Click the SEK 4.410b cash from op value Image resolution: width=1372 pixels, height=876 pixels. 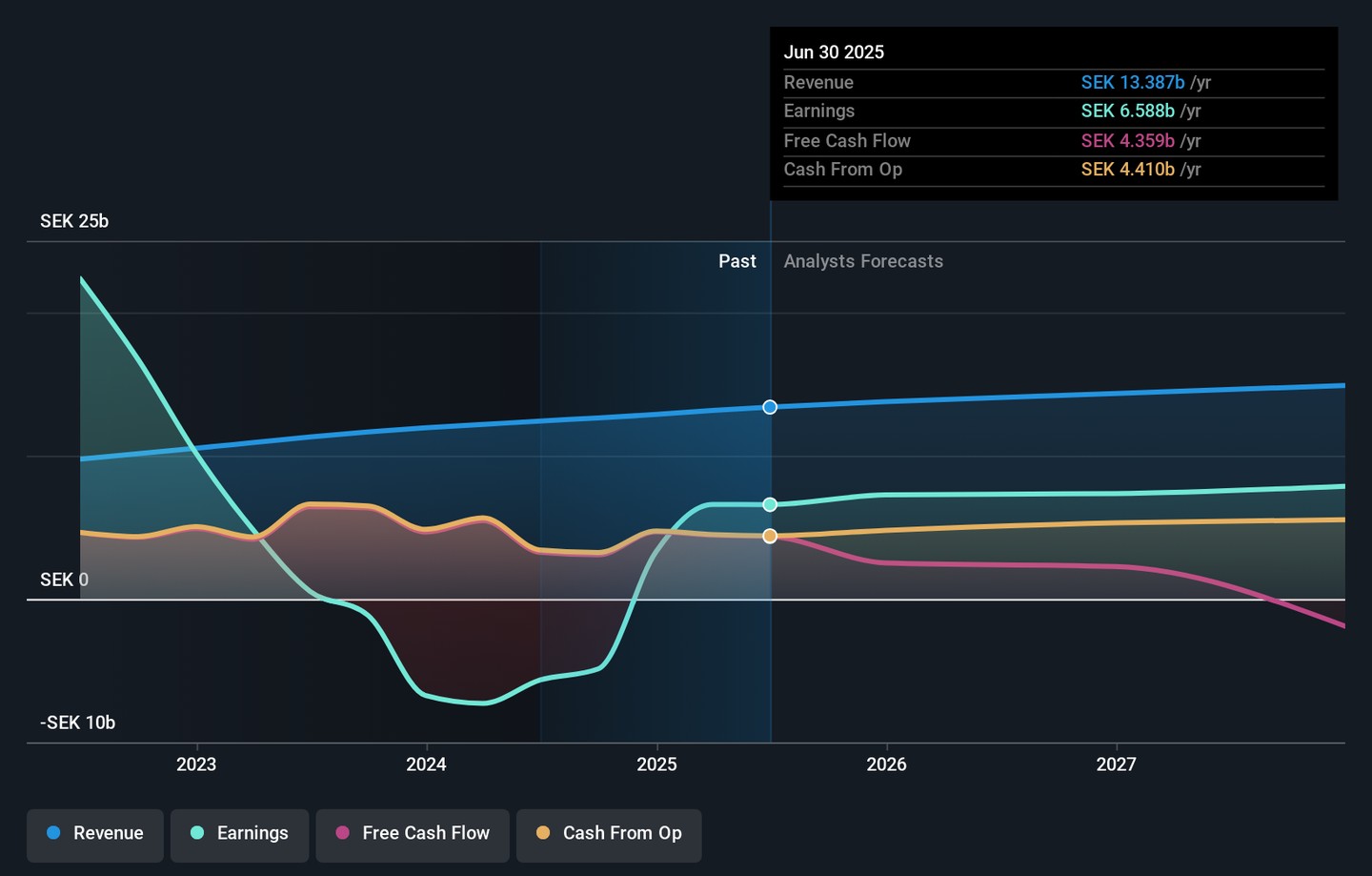(x=1127, y=170)
